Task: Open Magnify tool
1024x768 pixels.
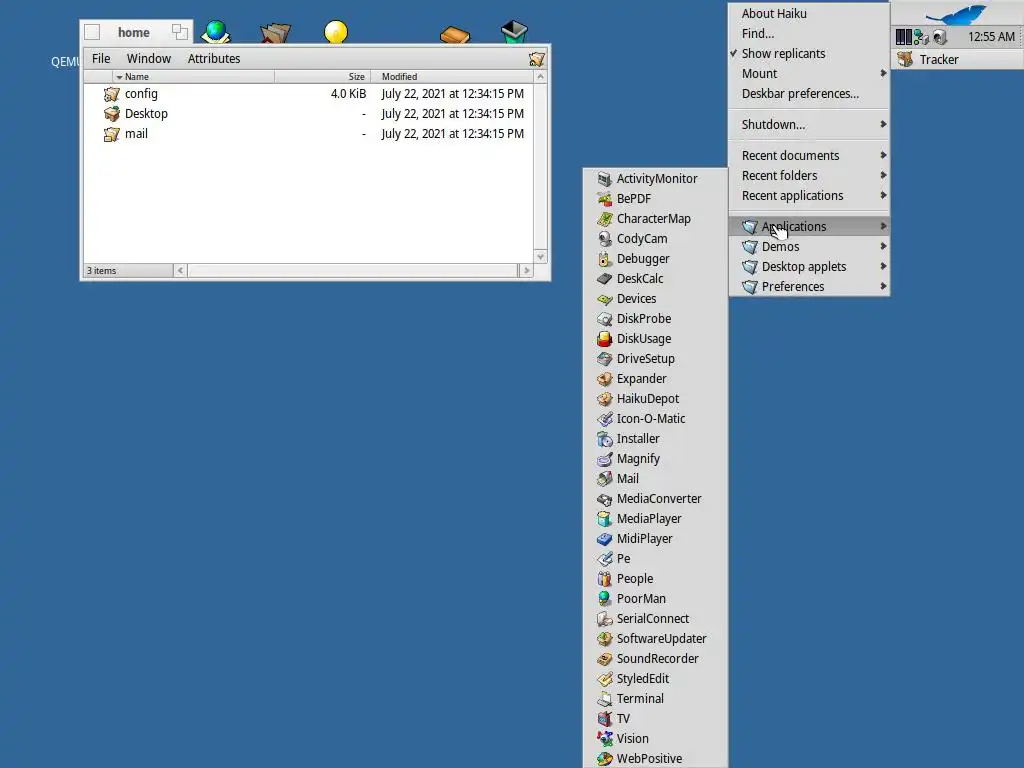Action: 655,458
